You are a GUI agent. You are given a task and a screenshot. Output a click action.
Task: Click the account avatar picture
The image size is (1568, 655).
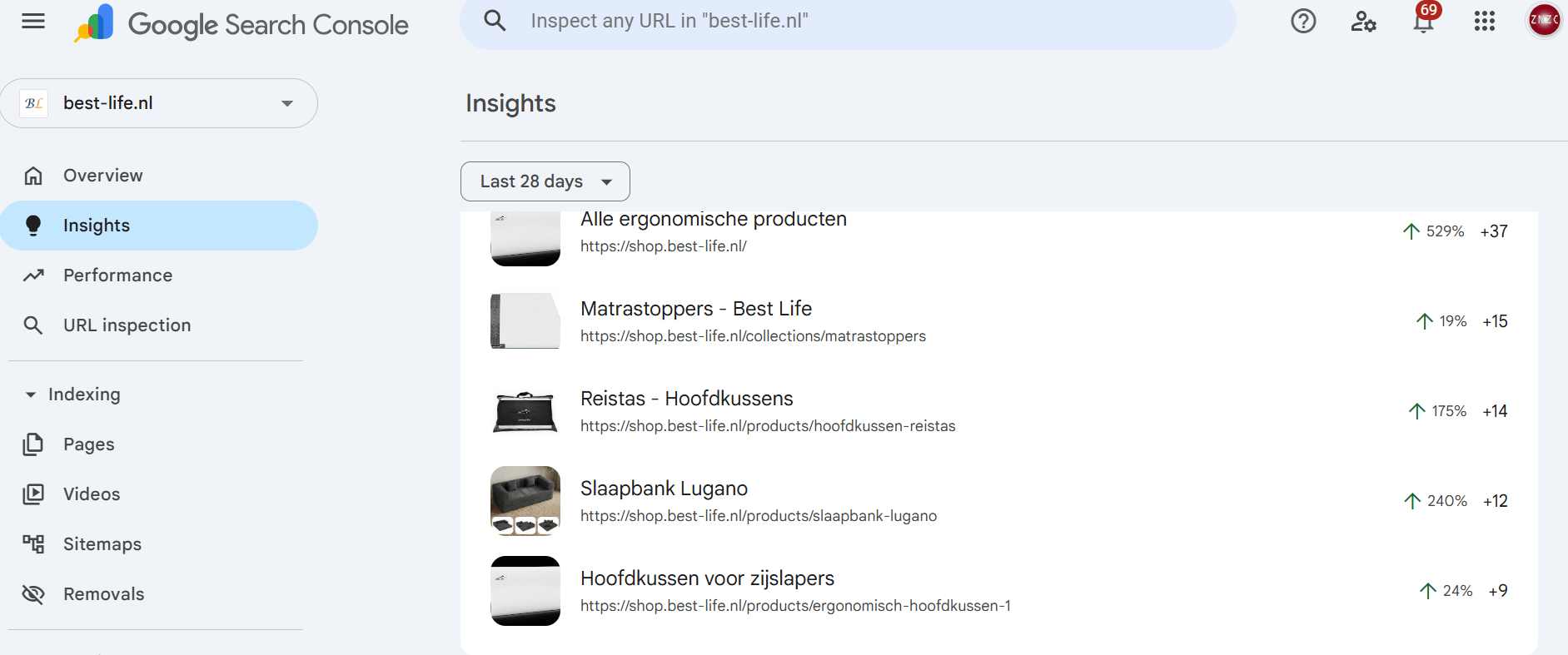(x=1544, y=20)
